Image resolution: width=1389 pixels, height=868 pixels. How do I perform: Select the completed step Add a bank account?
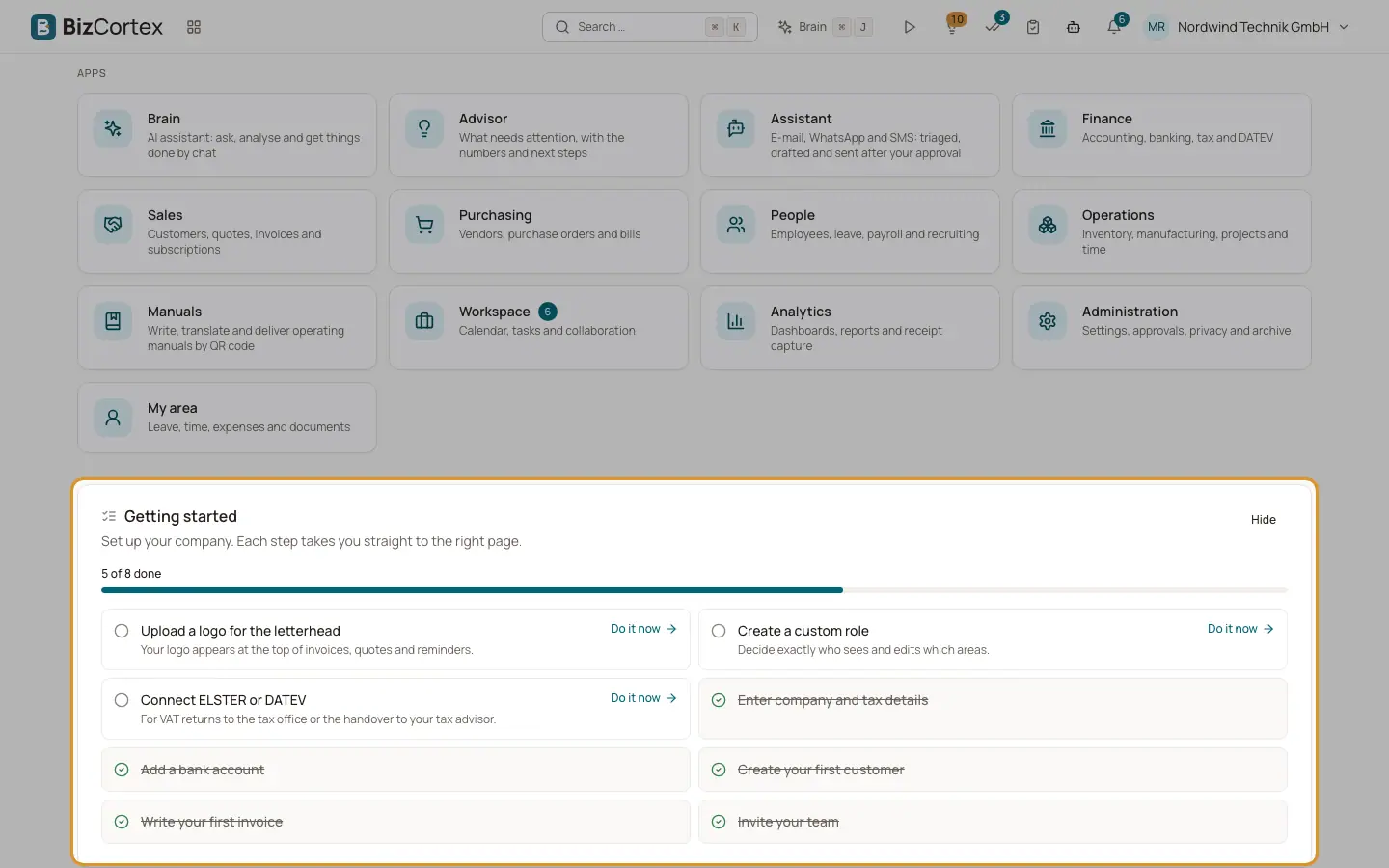coord(395,770)
